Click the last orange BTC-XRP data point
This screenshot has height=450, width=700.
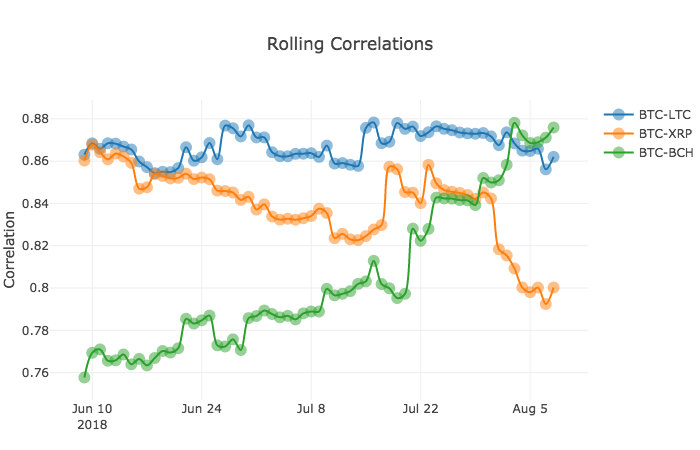(554, 288)
